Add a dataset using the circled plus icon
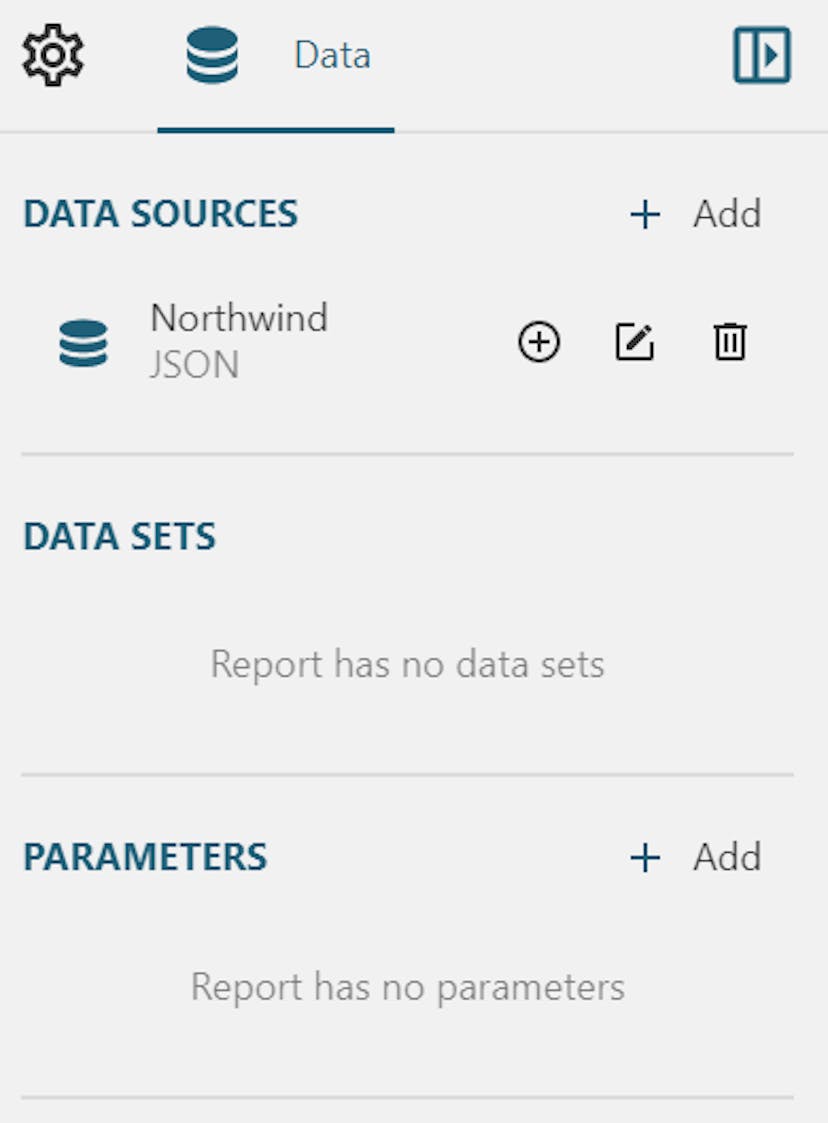Screen dimensions: 828x1123 pyautogui.click(x=538, y=341)
